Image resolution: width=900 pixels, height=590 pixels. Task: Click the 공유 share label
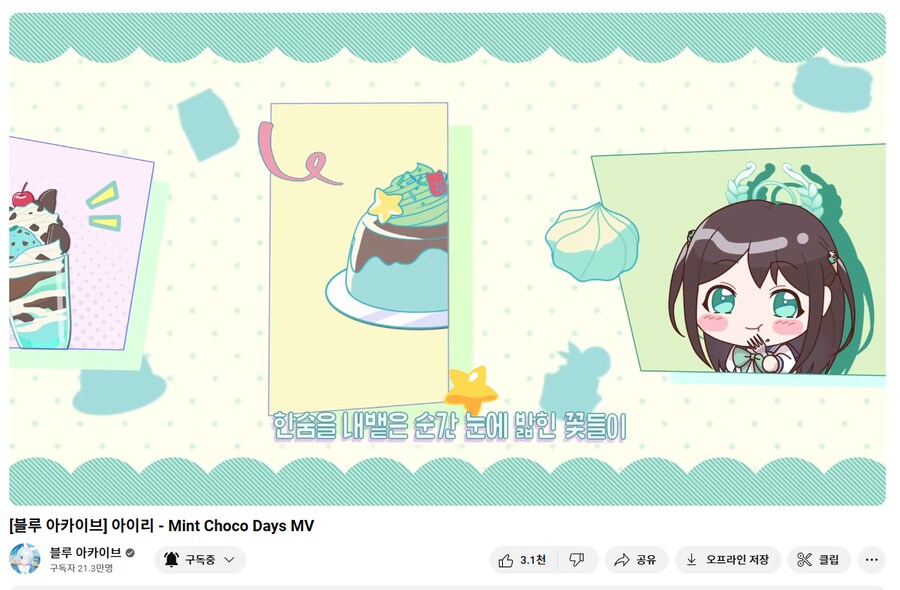point(646,560)
